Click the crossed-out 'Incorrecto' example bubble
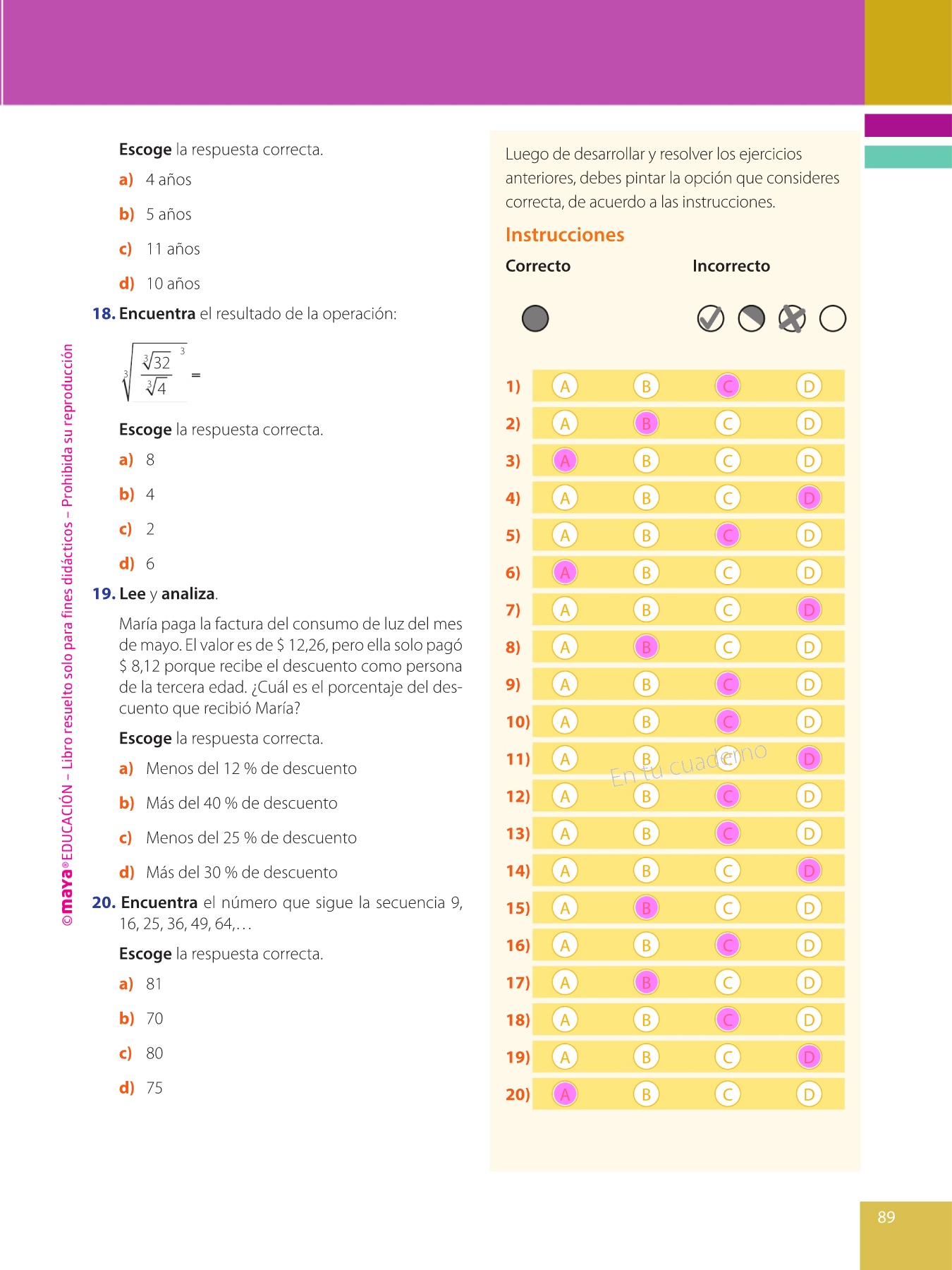Viewport: 952px width, 1270px height. (792, 318)
